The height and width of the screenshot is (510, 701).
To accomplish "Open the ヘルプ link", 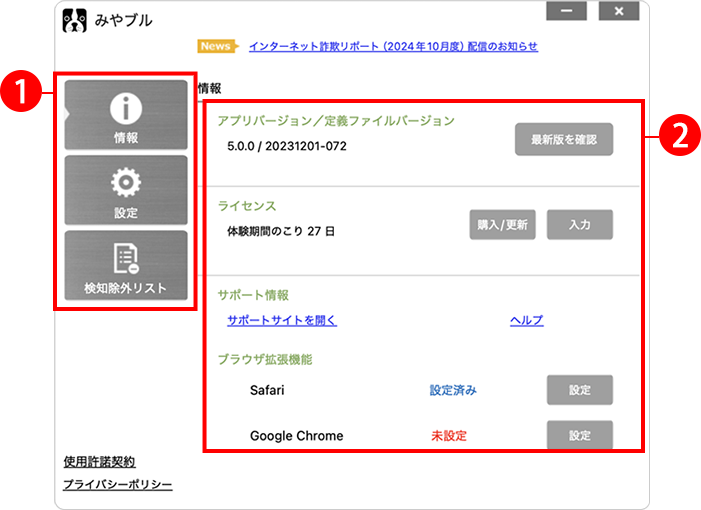I will pyautogui.click(x=526, y=320).
